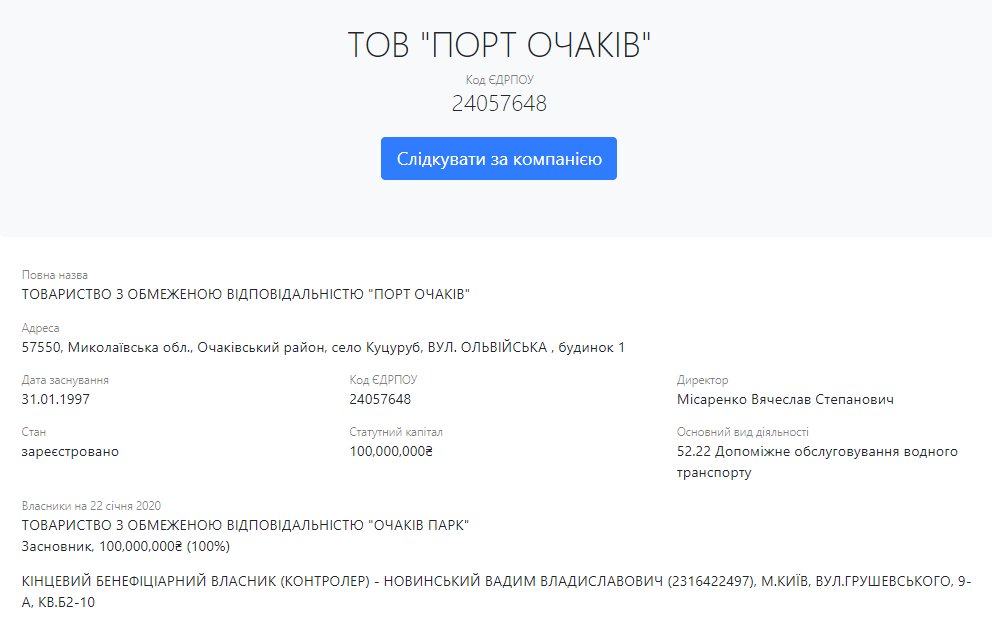Click the ЄДРПОУ code 24057648 under the title
Image resolution: width=992 pixels, height=626 pixels.
point(498,102)
